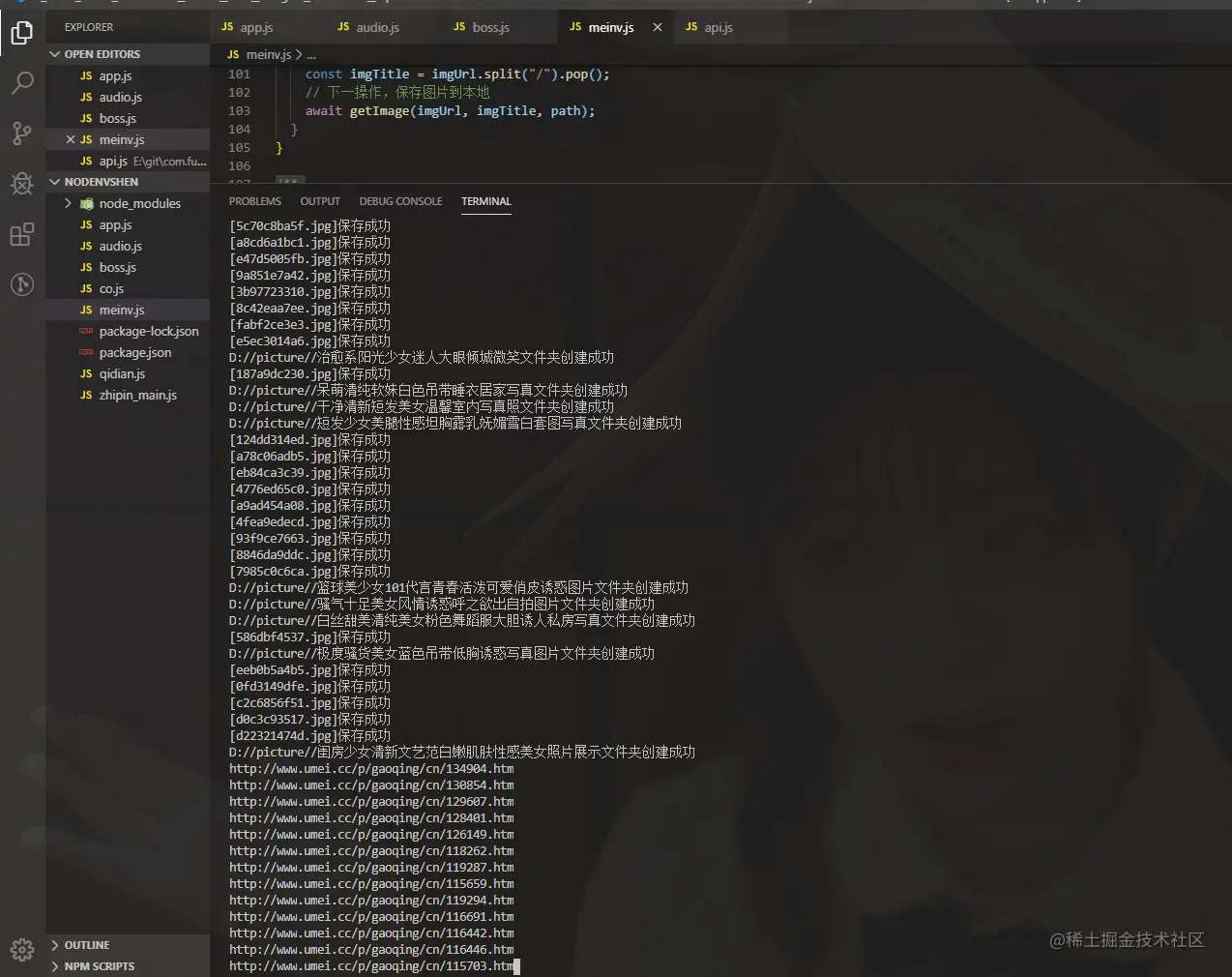The width and height of the screenshot is (1232, 977).
Task: Click imgTitle declaration on line 101
Action: [379, 74]
